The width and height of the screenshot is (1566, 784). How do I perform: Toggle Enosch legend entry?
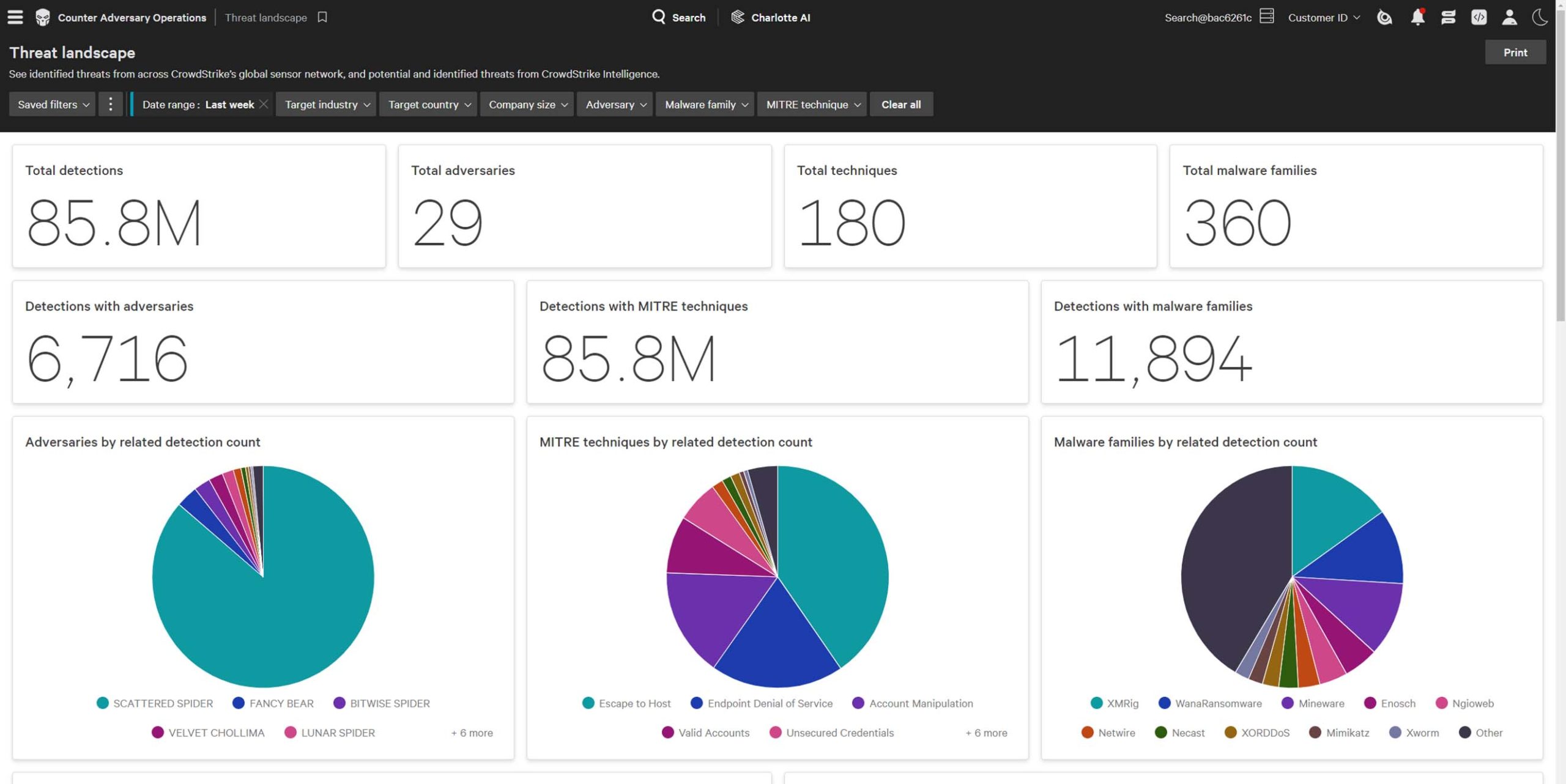[x=1390, y=703]
